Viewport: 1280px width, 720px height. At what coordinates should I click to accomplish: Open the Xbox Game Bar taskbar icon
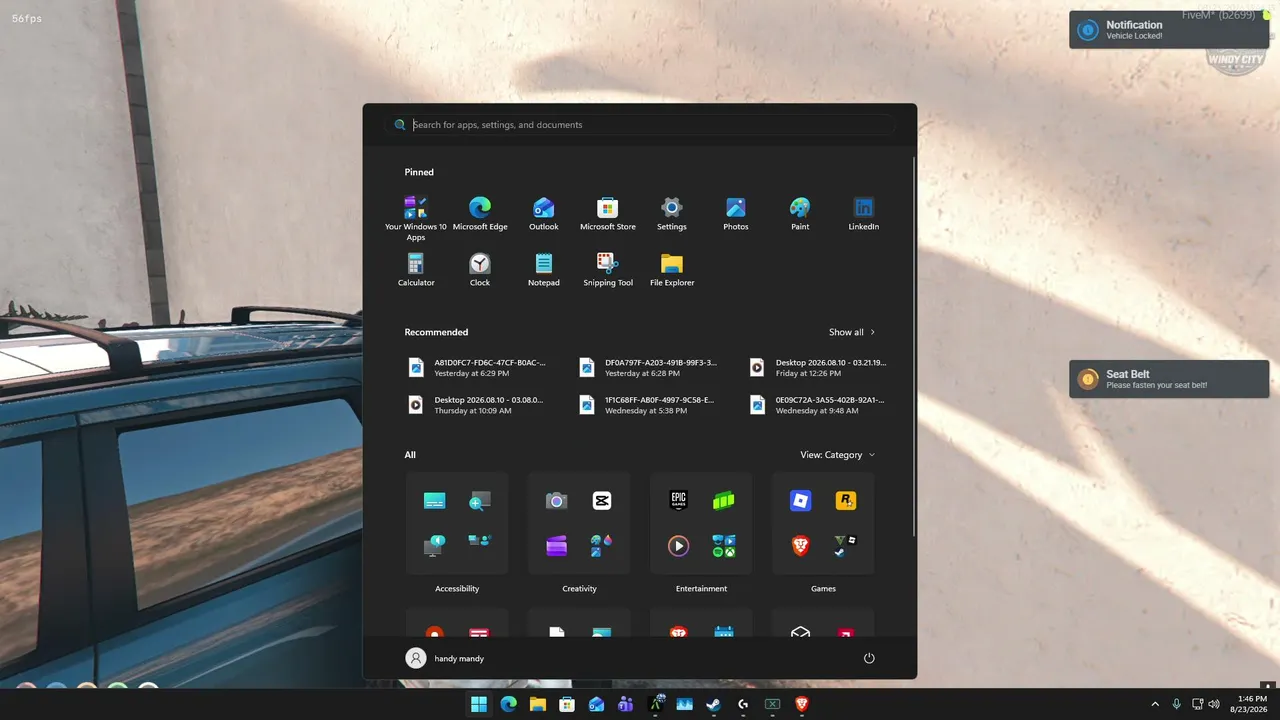tap(772, 704)
